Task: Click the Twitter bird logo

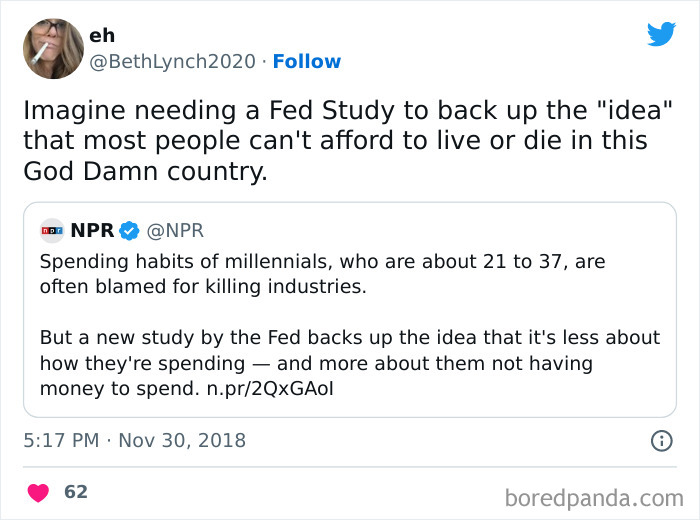Action: pos(661,34)
